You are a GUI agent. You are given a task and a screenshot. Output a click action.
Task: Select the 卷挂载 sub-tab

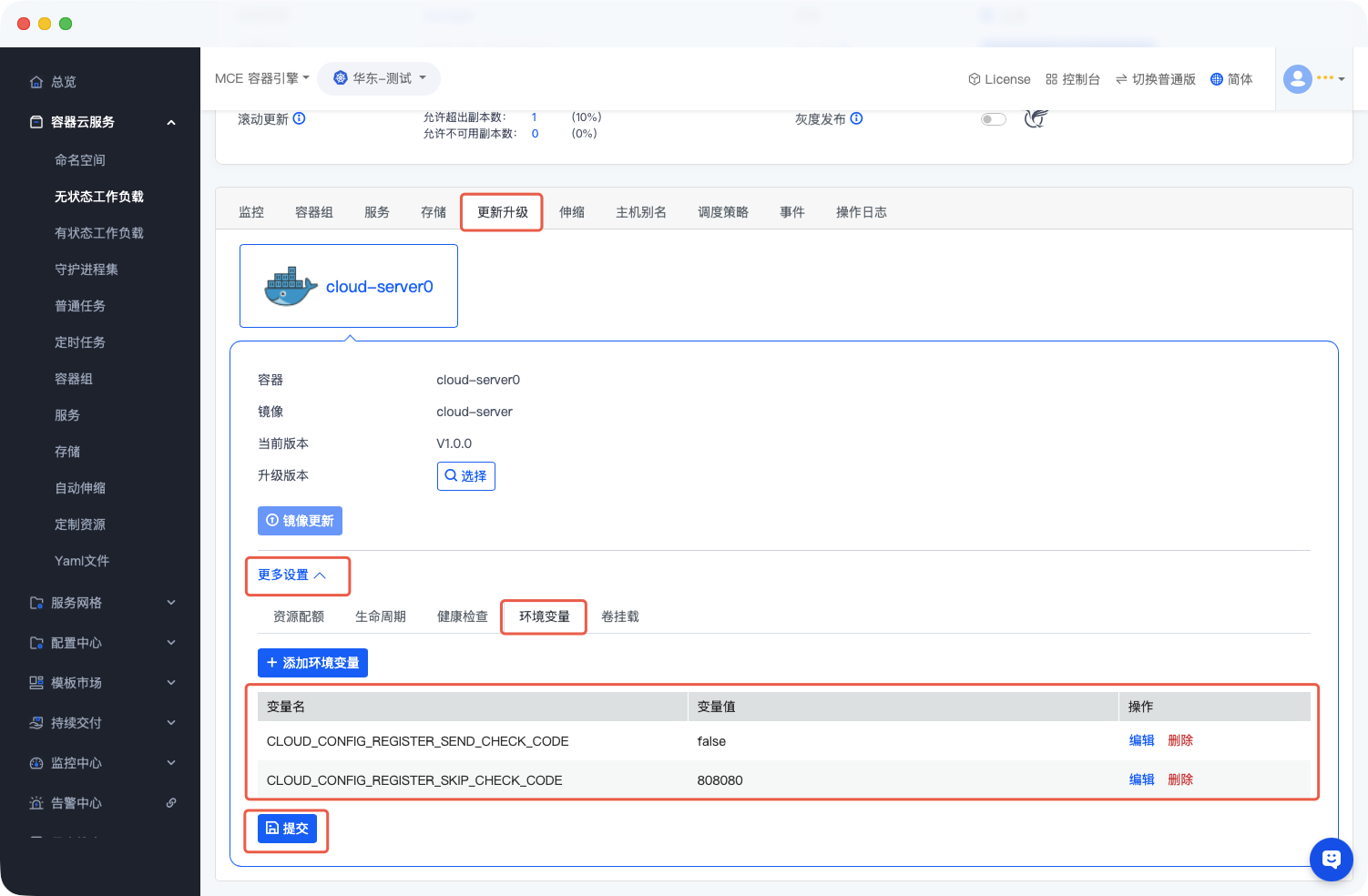pos(619,616)
